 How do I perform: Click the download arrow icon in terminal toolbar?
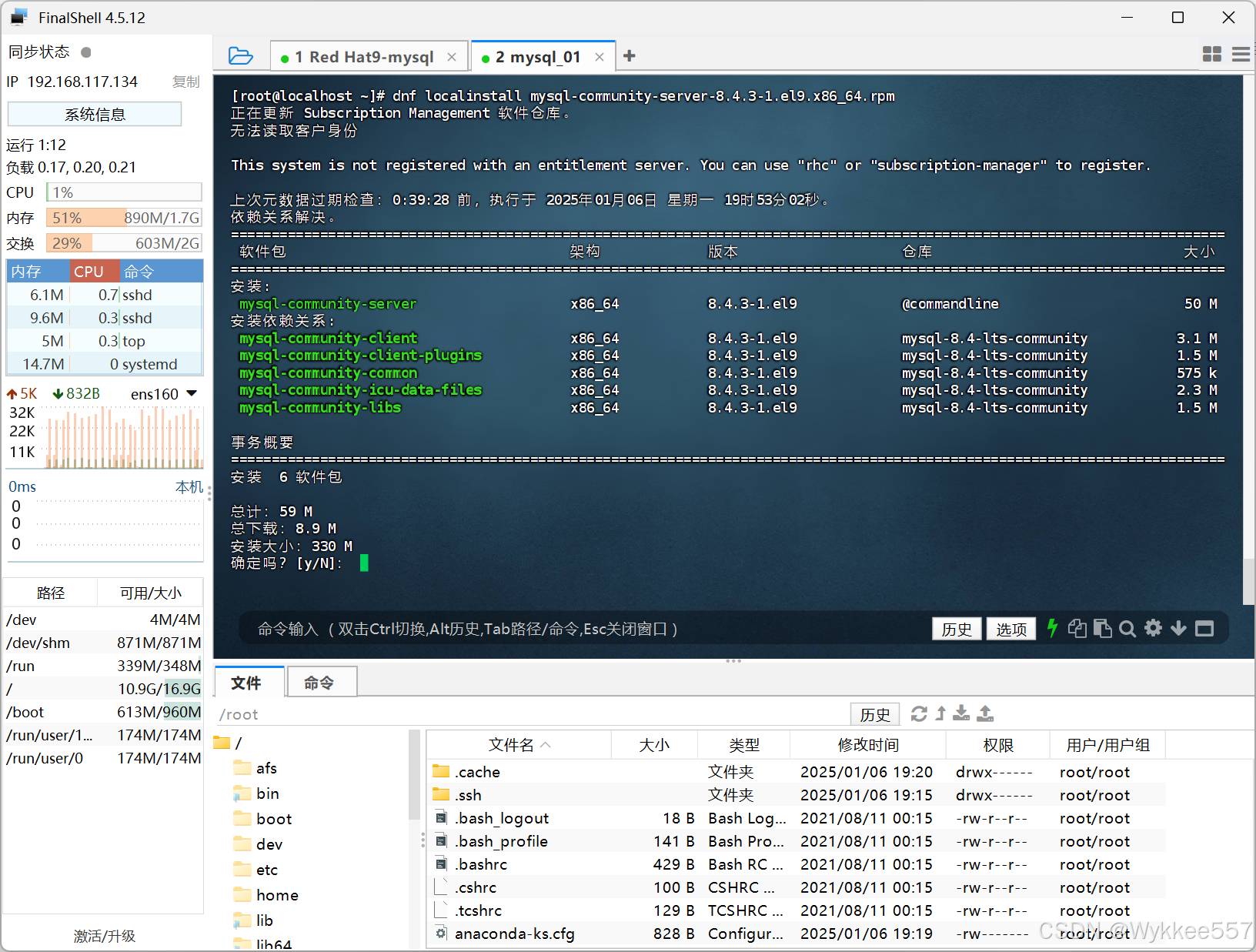1179,629
